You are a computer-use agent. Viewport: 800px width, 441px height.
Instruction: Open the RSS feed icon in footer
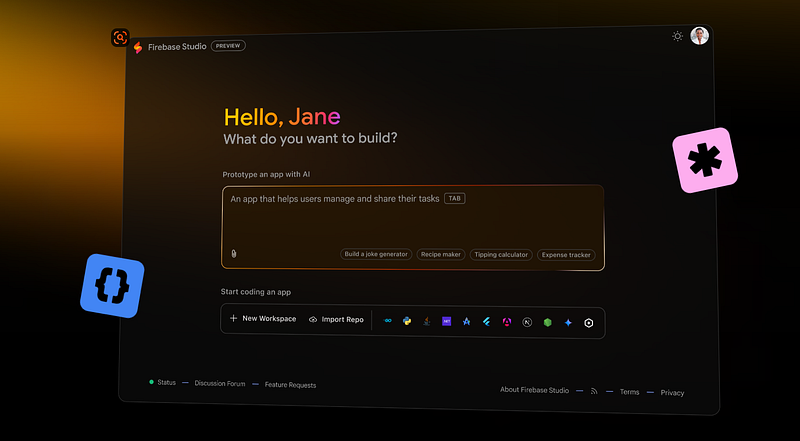[594, 391]
